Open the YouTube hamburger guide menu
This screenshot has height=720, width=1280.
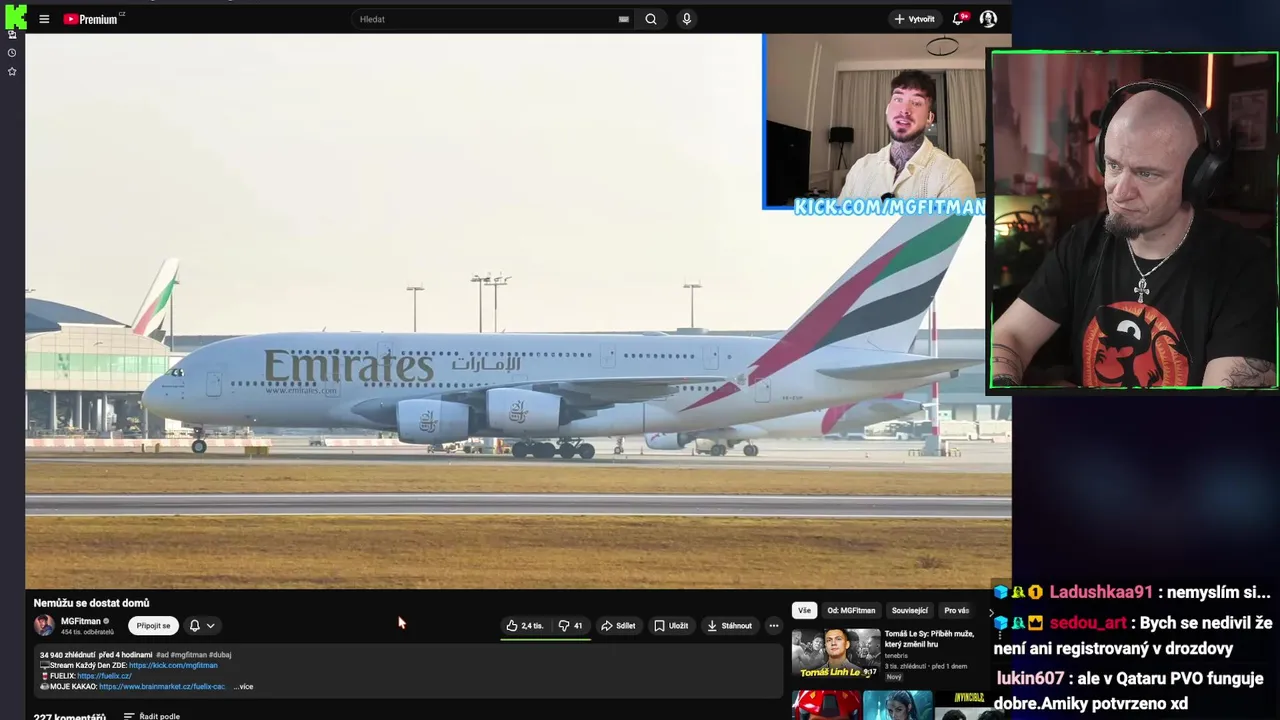pos(44,19)
